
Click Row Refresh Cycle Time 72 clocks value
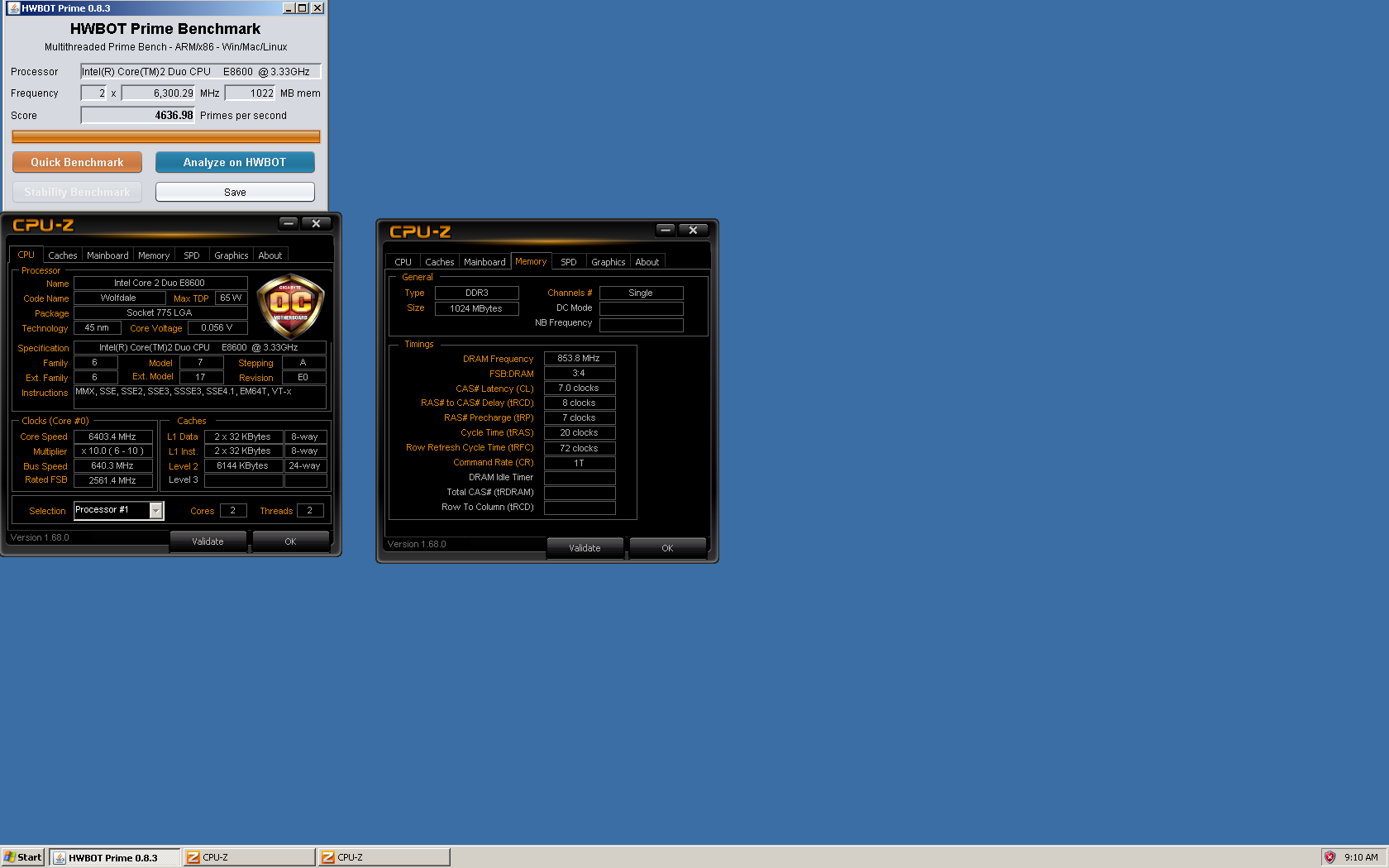[580, 449]
